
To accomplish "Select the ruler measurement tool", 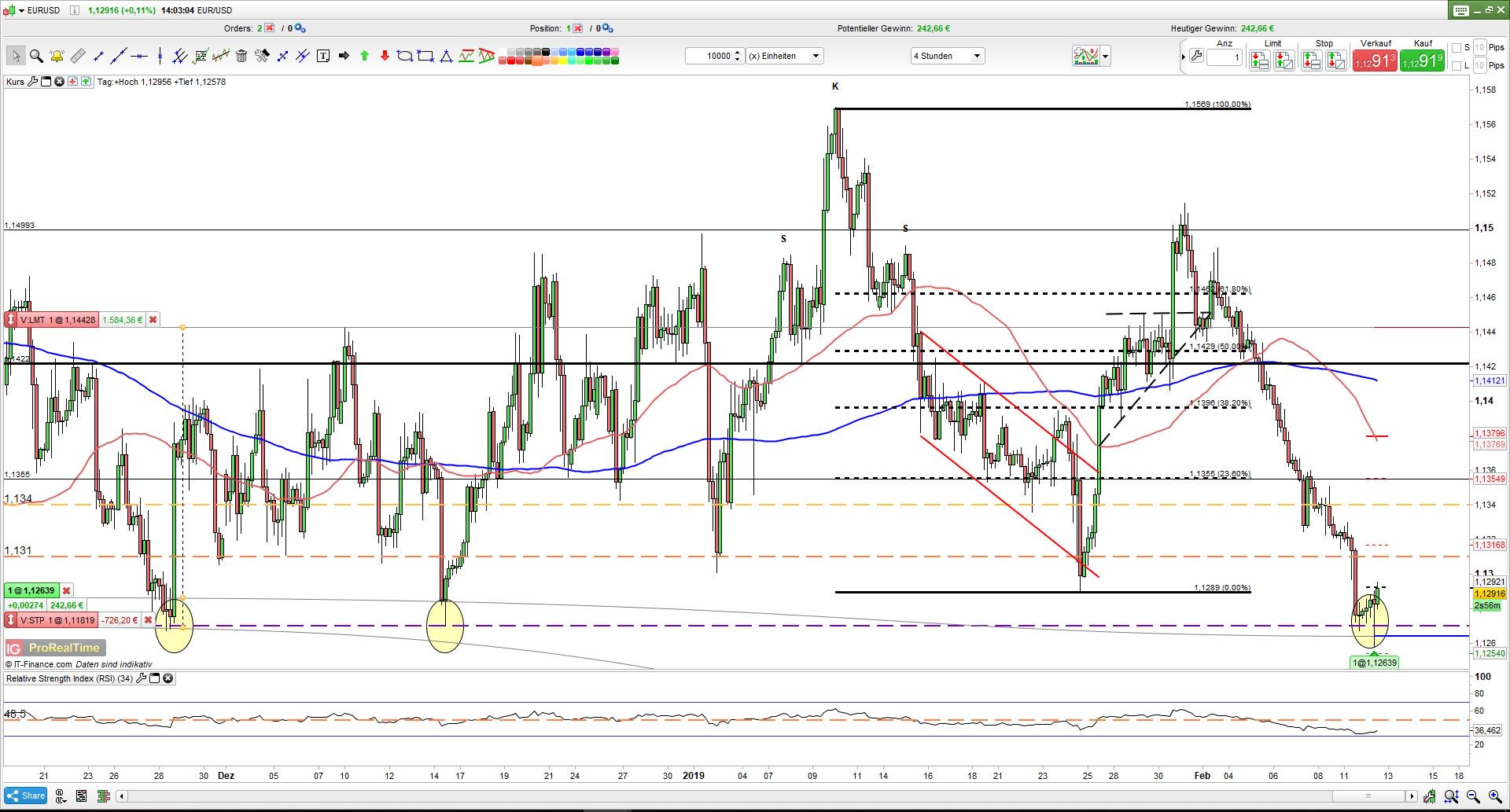I will [x=76, y=56].
